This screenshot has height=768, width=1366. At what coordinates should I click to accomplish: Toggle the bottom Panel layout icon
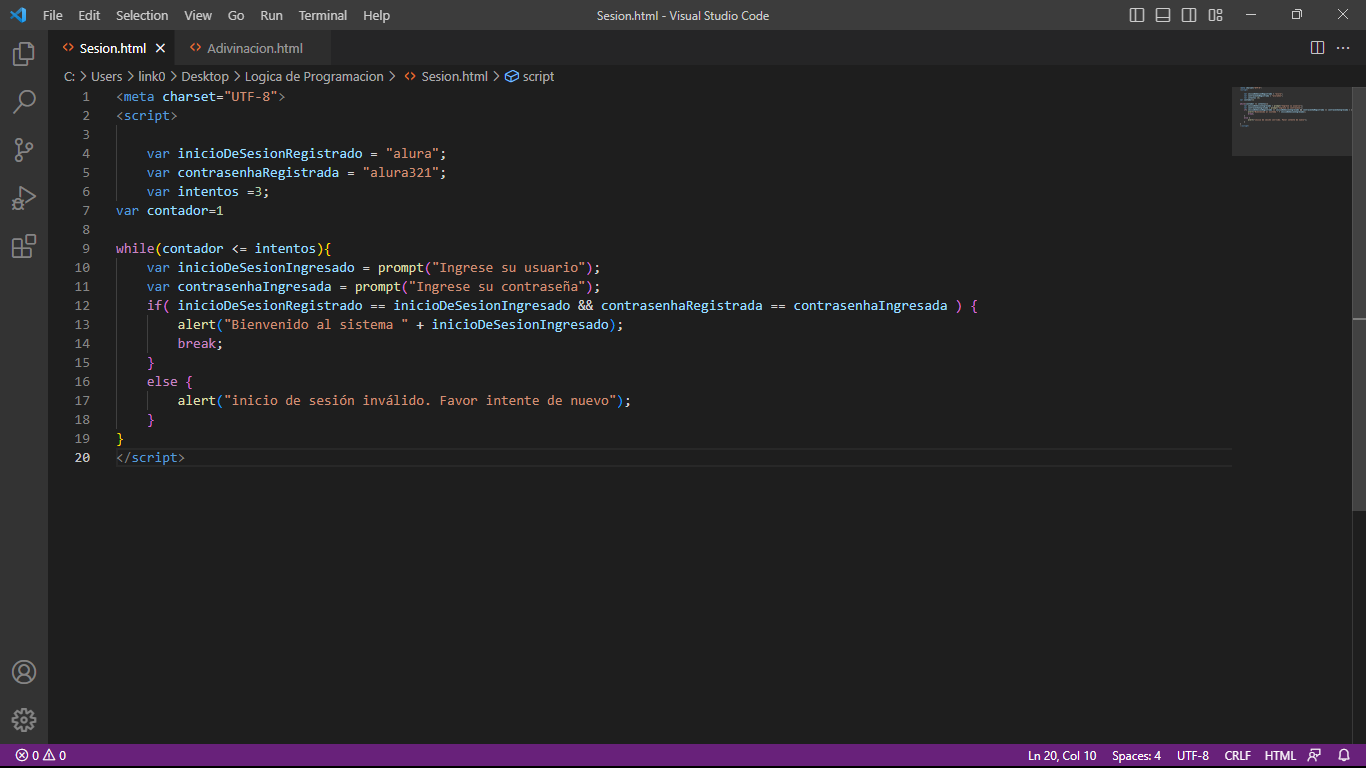click(1163, 15)
